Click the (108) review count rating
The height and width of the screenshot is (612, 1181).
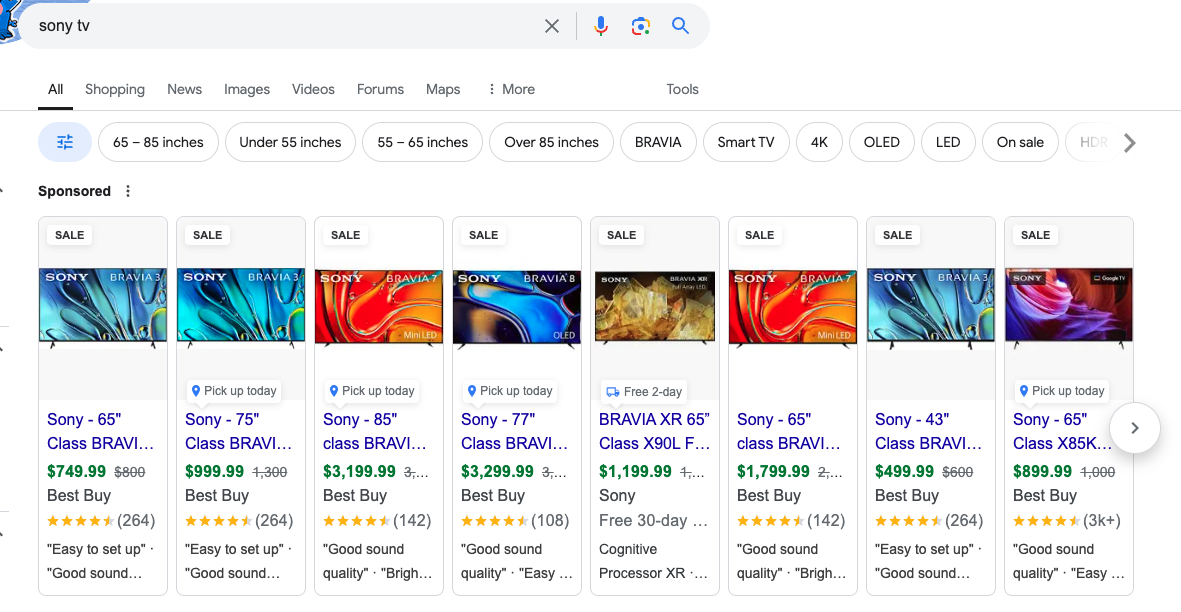(550, 520)
